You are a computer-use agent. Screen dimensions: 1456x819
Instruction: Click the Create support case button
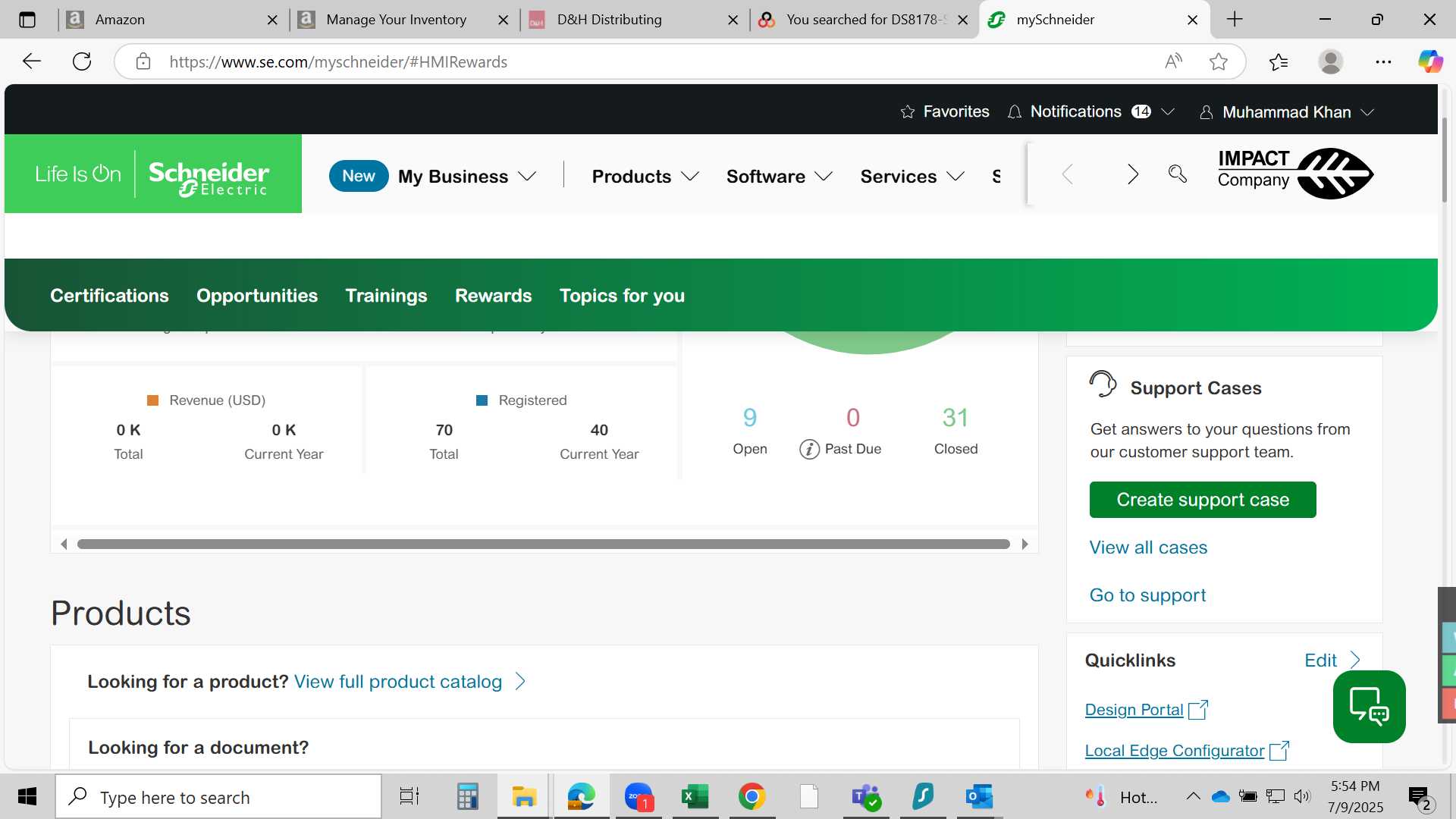point(1203,500)
